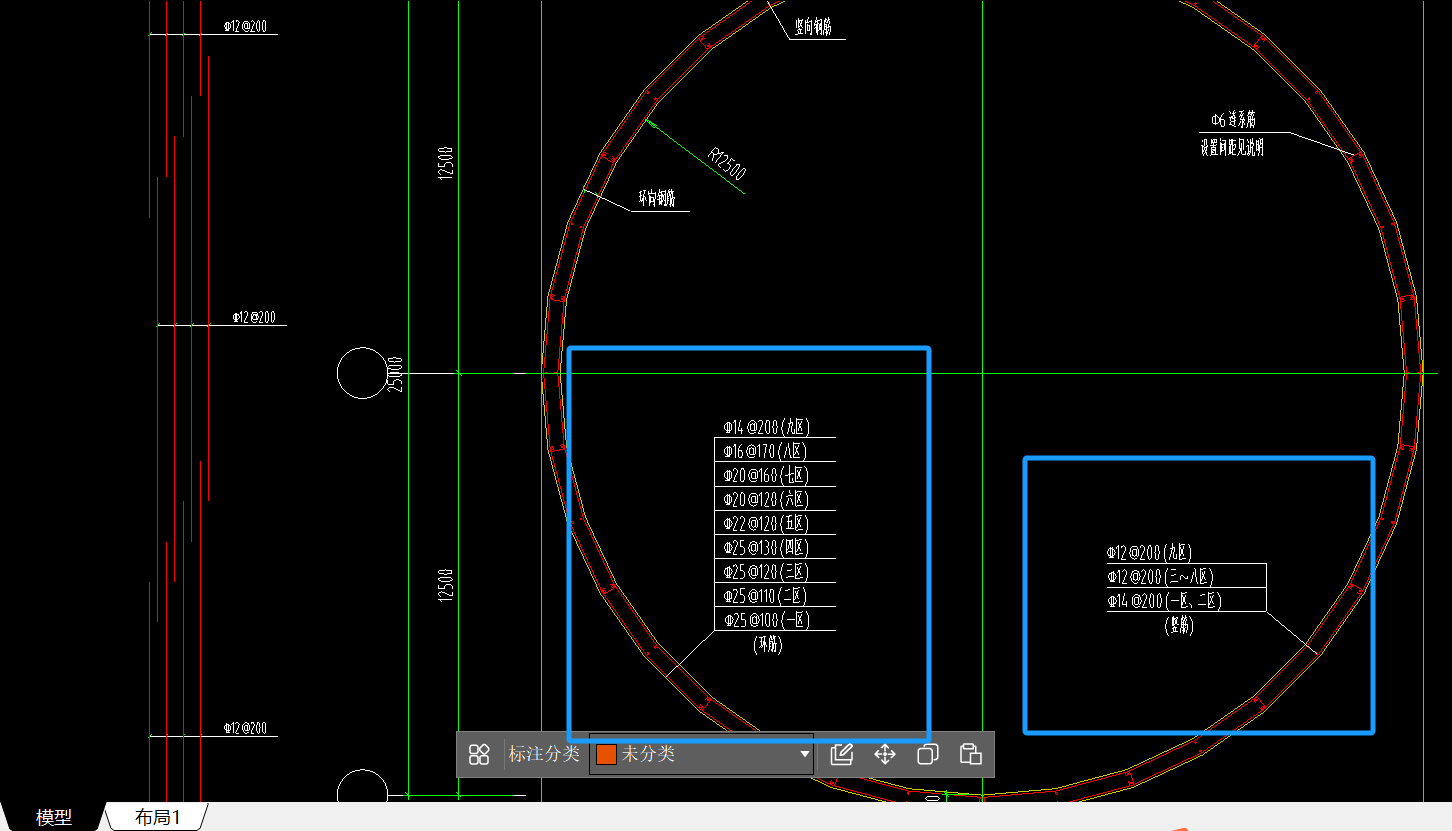Click the 环向钢筋 leader label

point(657,199)
